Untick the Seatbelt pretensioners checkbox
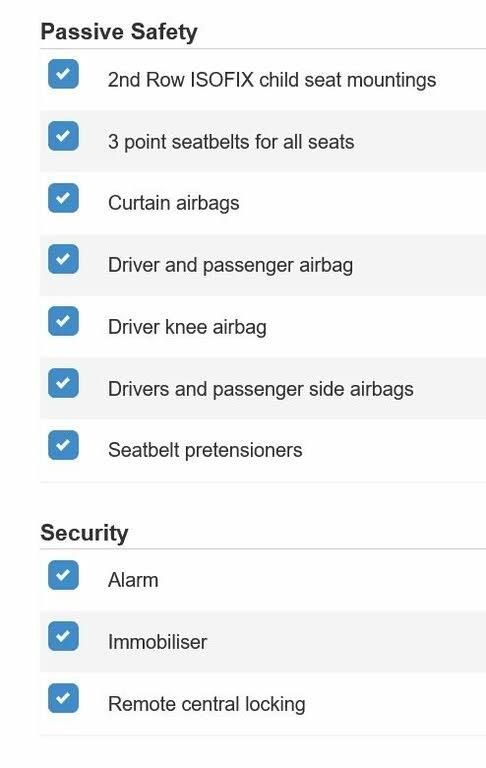This screenshot has width=486, height=768. tap(63, 445)
